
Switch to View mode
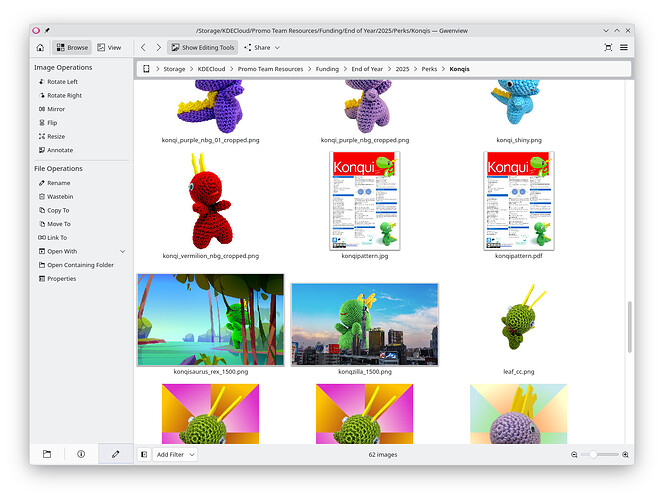(x=110, y=47)
